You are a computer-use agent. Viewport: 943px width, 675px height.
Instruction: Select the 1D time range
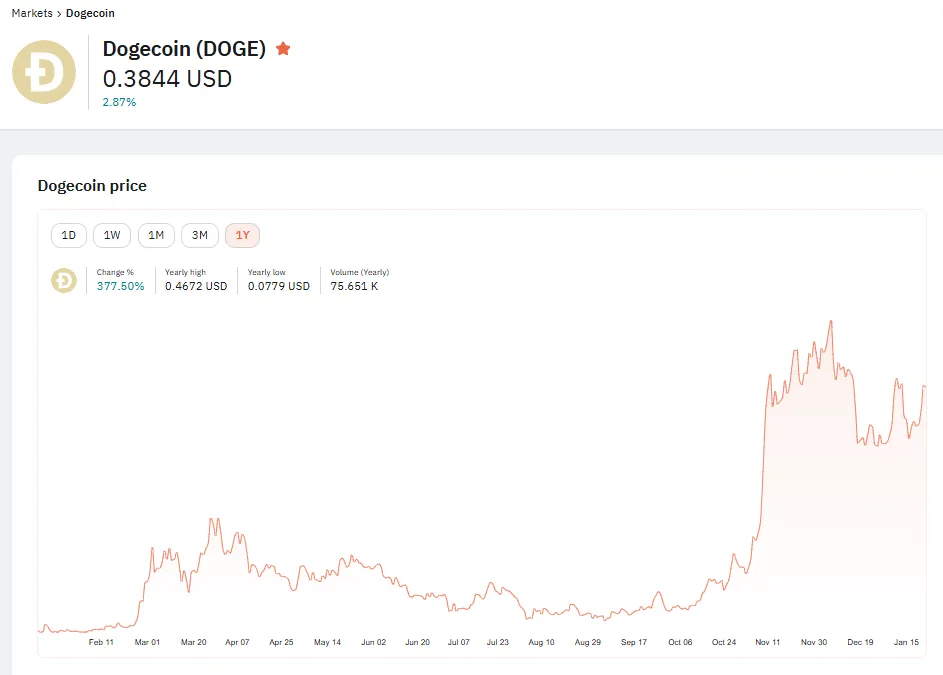pos(69,235)
